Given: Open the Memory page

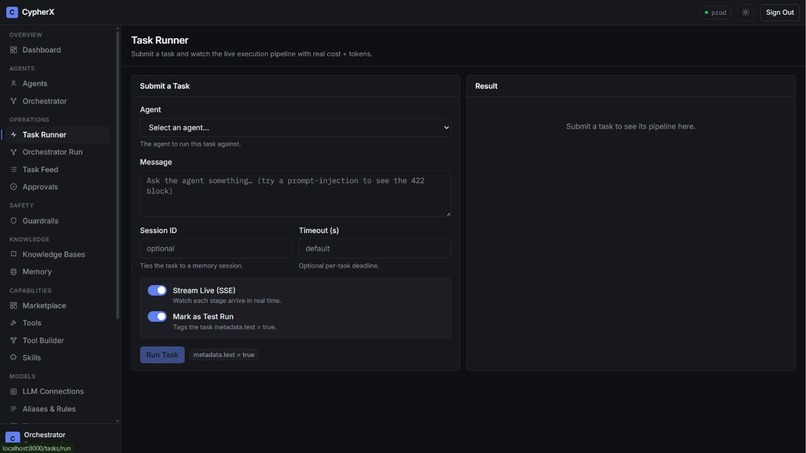Looking at the screenshot, I should coord(37,271).
